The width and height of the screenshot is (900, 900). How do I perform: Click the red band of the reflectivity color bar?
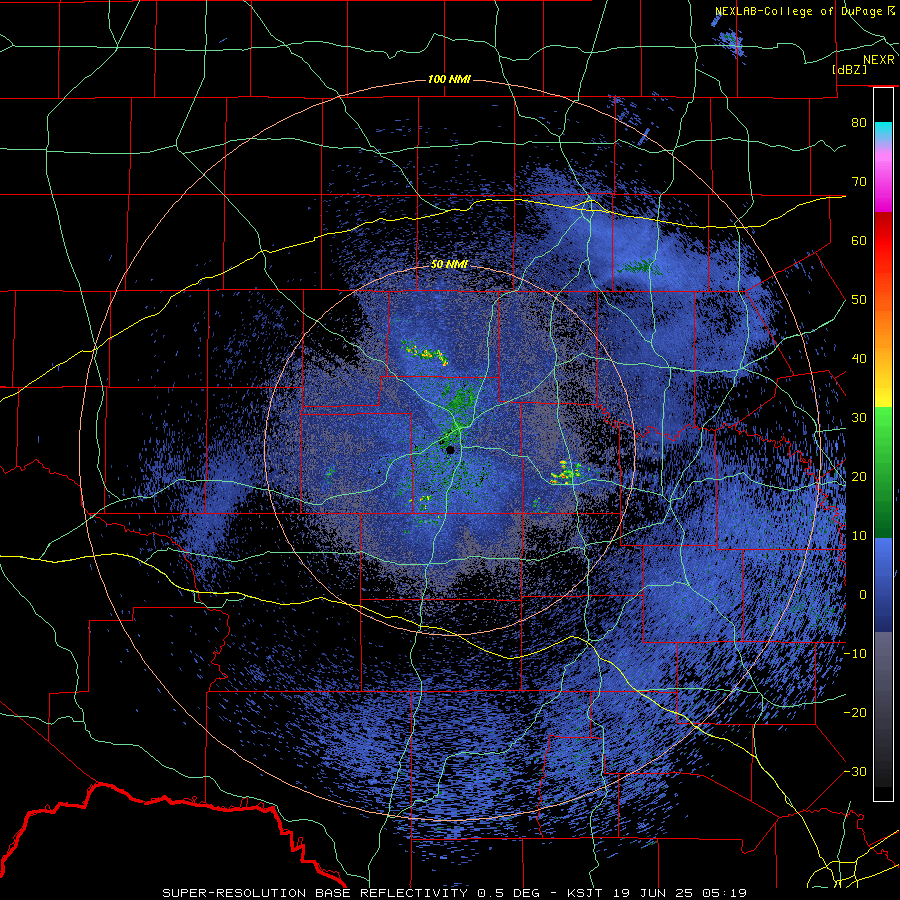[883, 247]
